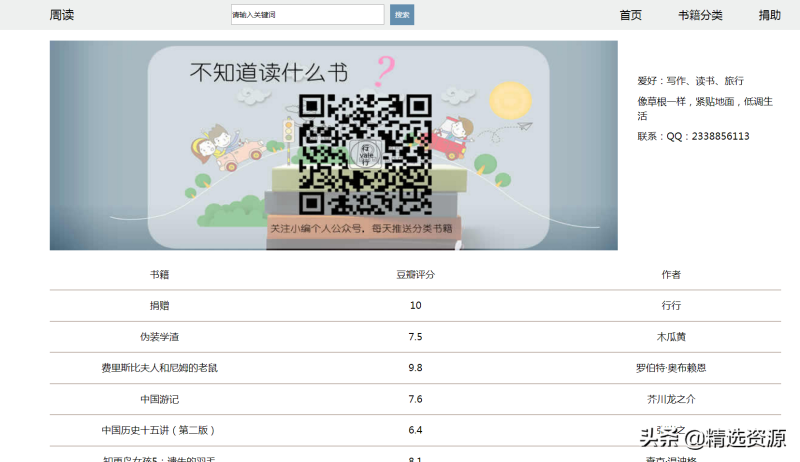Viewport: 800px width, 462px height.
Task: Click the QR code banner image
Action: click(334, 145)
